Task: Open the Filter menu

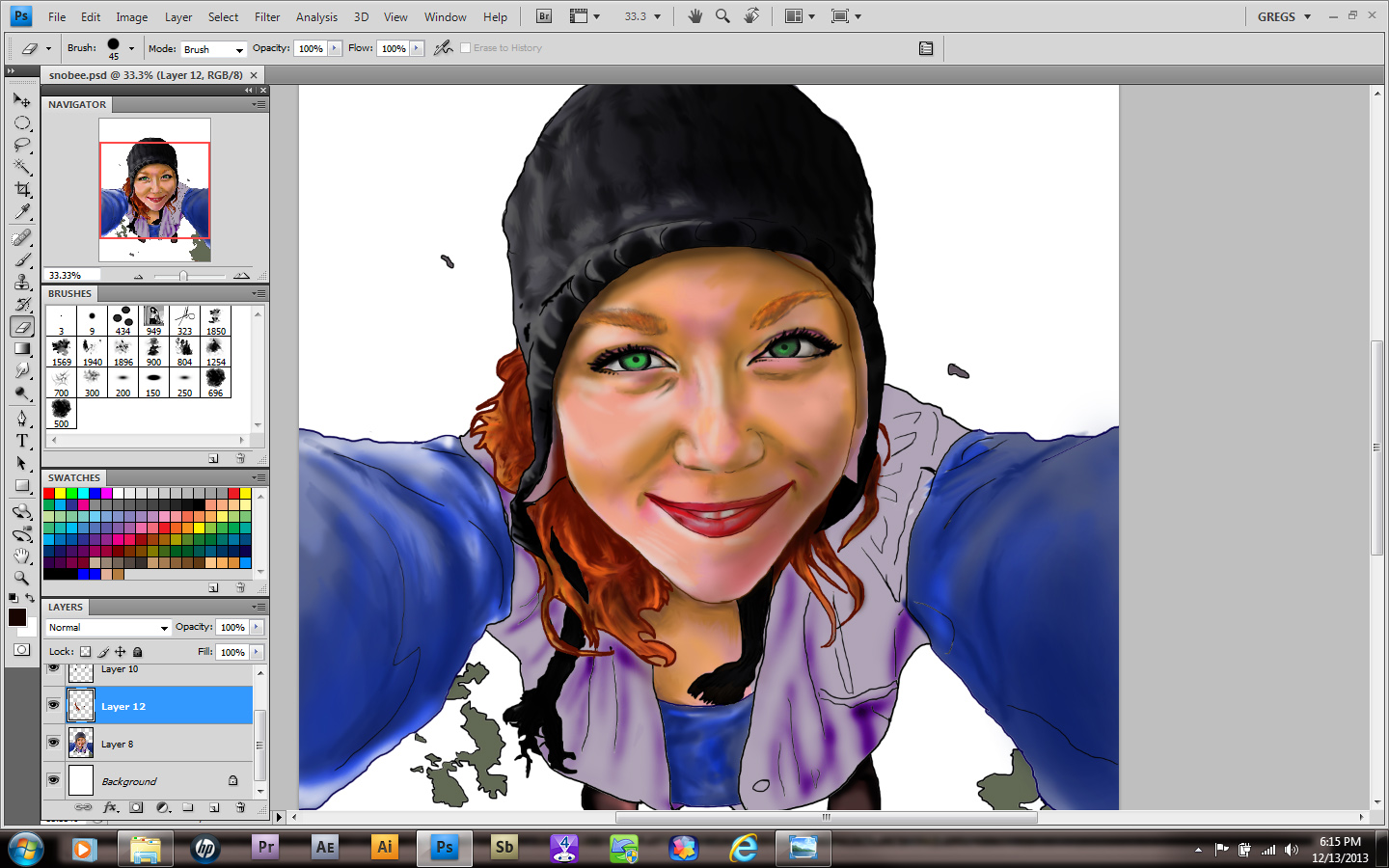Action: (267, 16)
